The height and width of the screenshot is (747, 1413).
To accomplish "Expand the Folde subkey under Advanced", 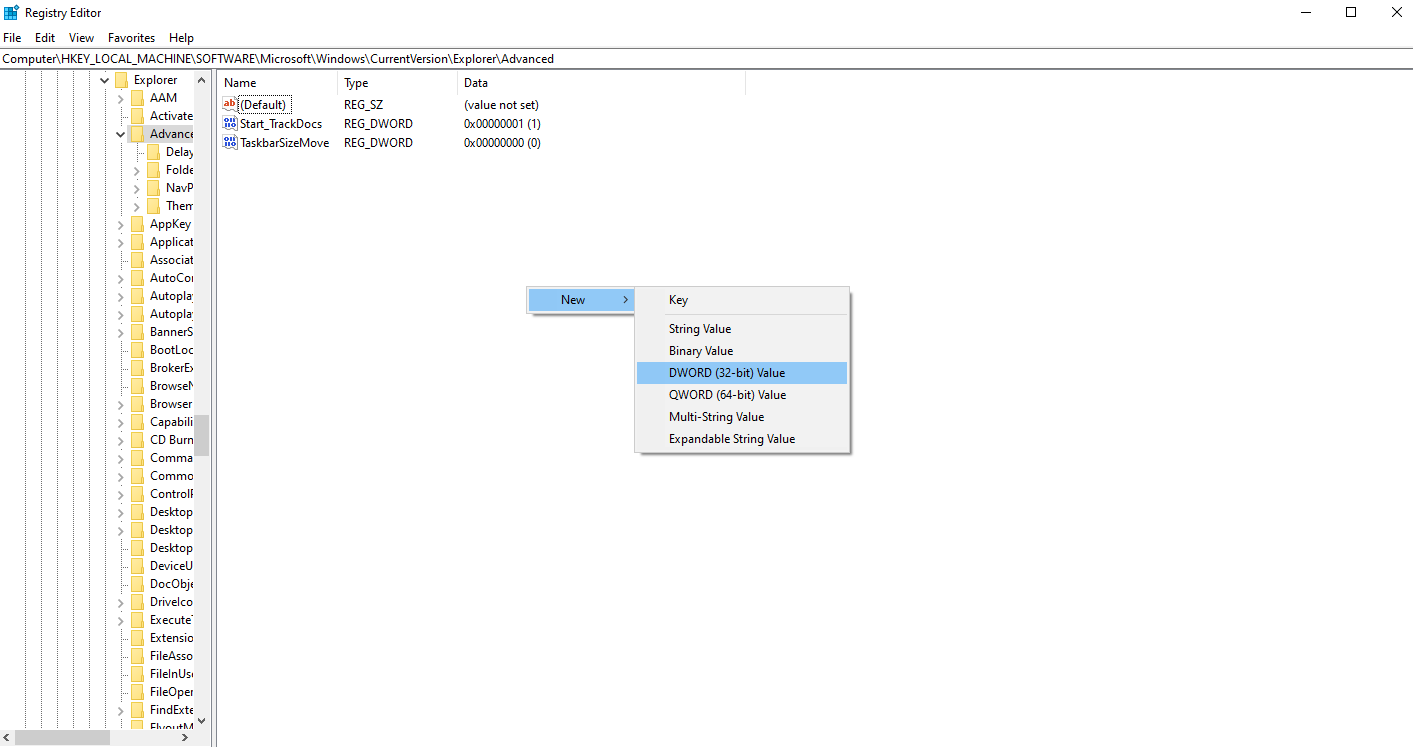I will tap(137, 170).
